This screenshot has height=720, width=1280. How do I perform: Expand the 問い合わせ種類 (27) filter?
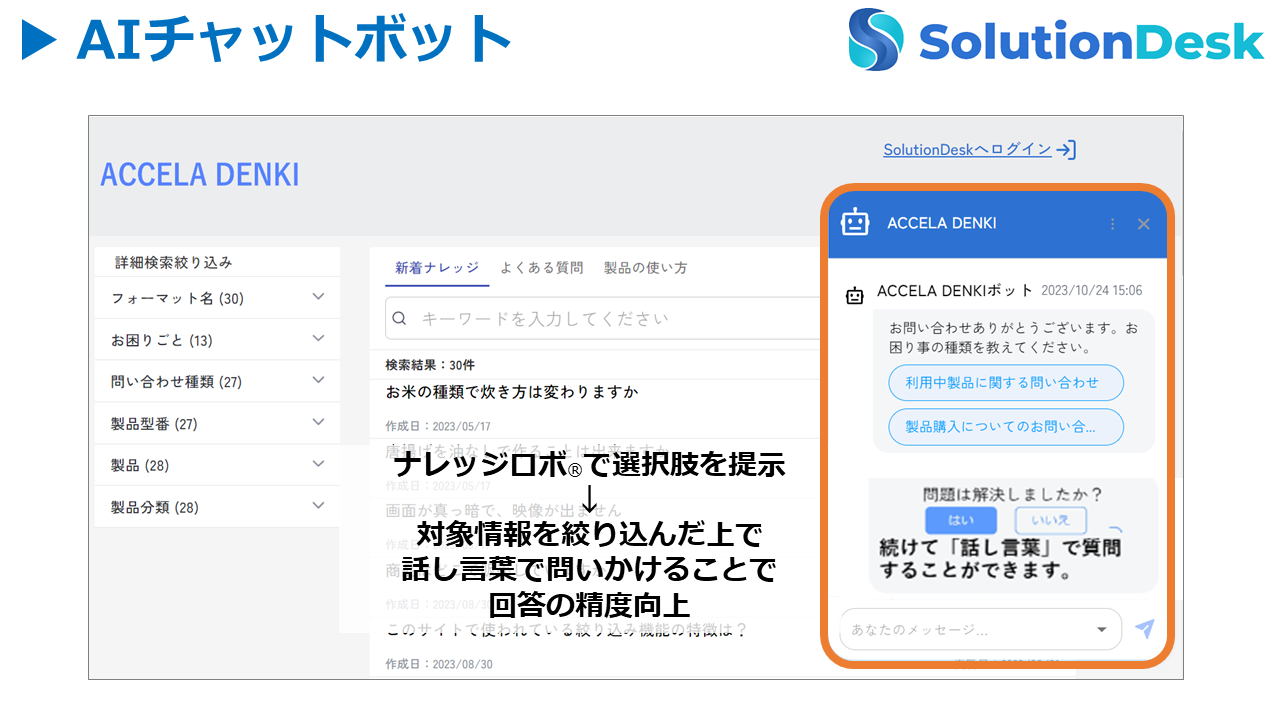pyautogui.click(x=217, y=382)
